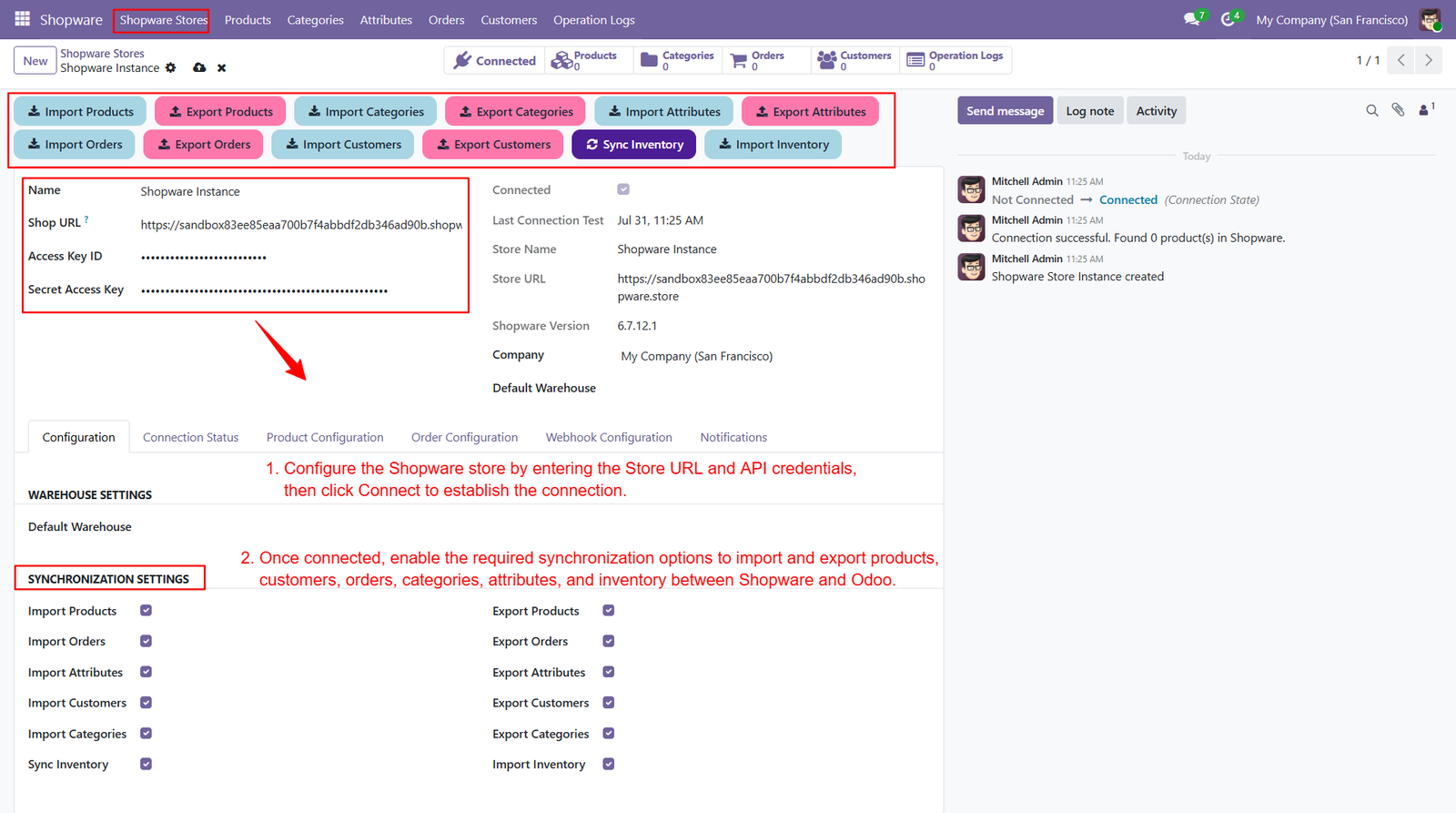This screenshot has width=1456, height=813.
Task: Discard changes with the X icon
Action: click(x=221, y=68)
